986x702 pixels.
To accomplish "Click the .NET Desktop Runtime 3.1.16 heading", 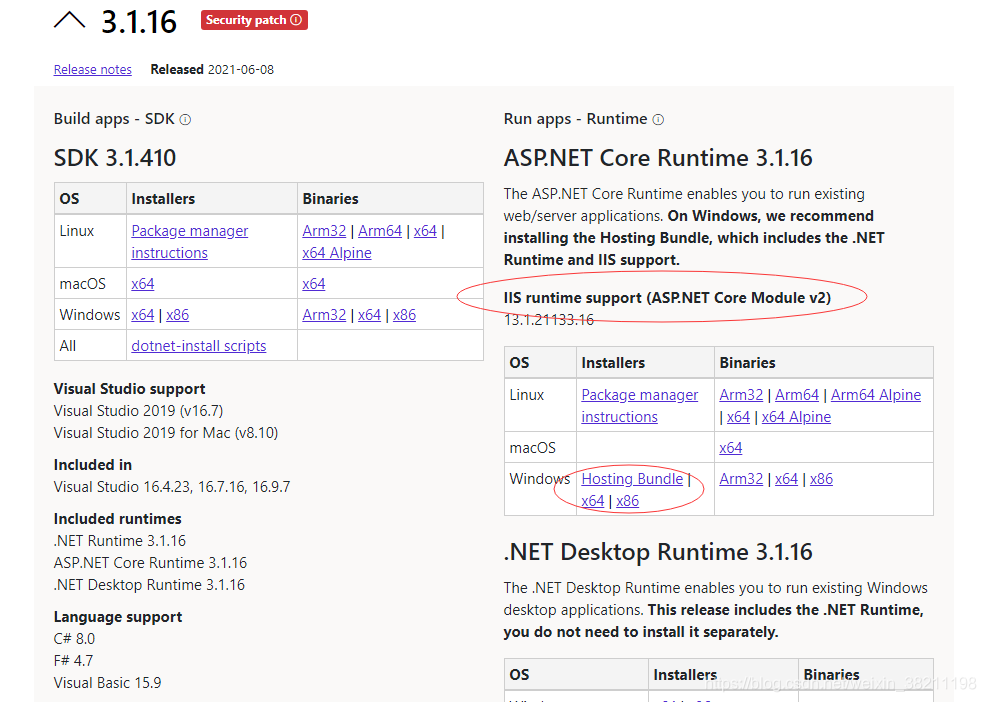I will point(658,552).
